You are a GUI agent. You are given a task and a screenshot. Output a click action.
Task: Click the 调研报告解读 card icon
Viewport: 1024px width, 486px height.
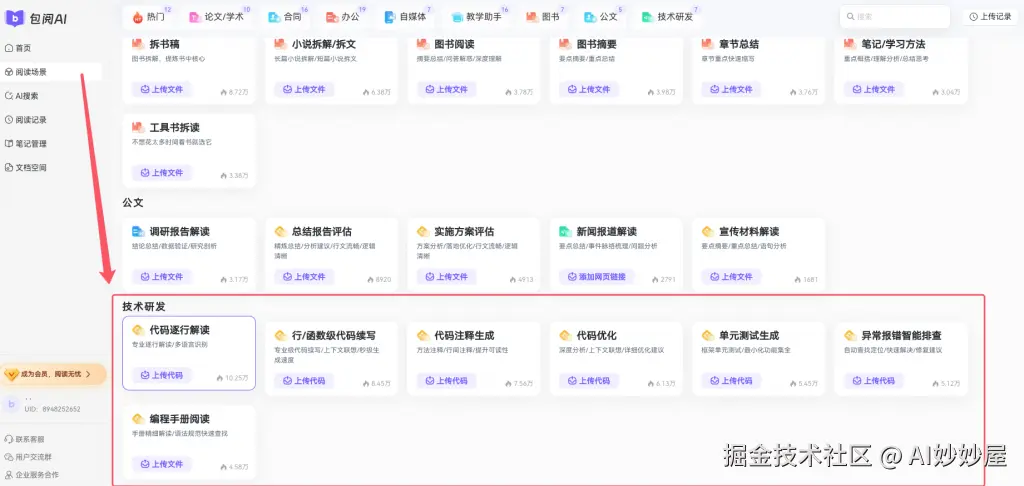tap(138, 232)
